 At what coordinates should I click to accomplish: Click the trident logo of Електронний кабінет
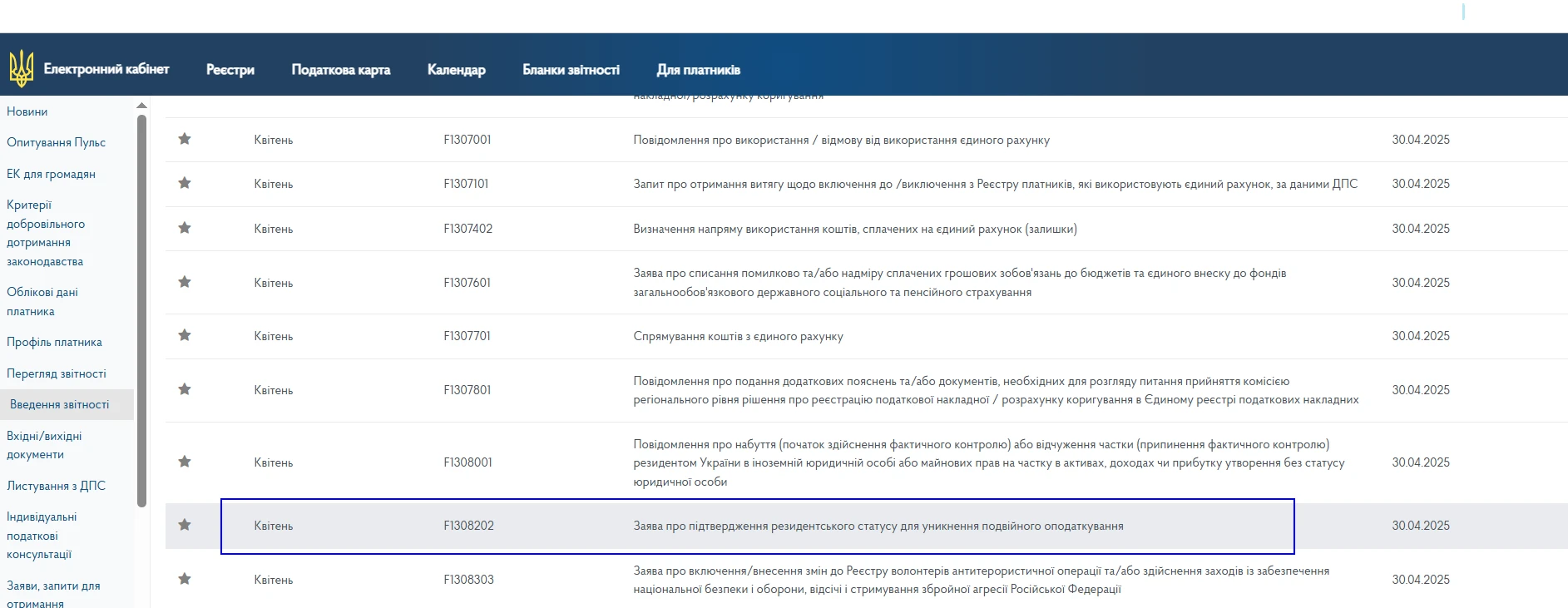(21, 68)
